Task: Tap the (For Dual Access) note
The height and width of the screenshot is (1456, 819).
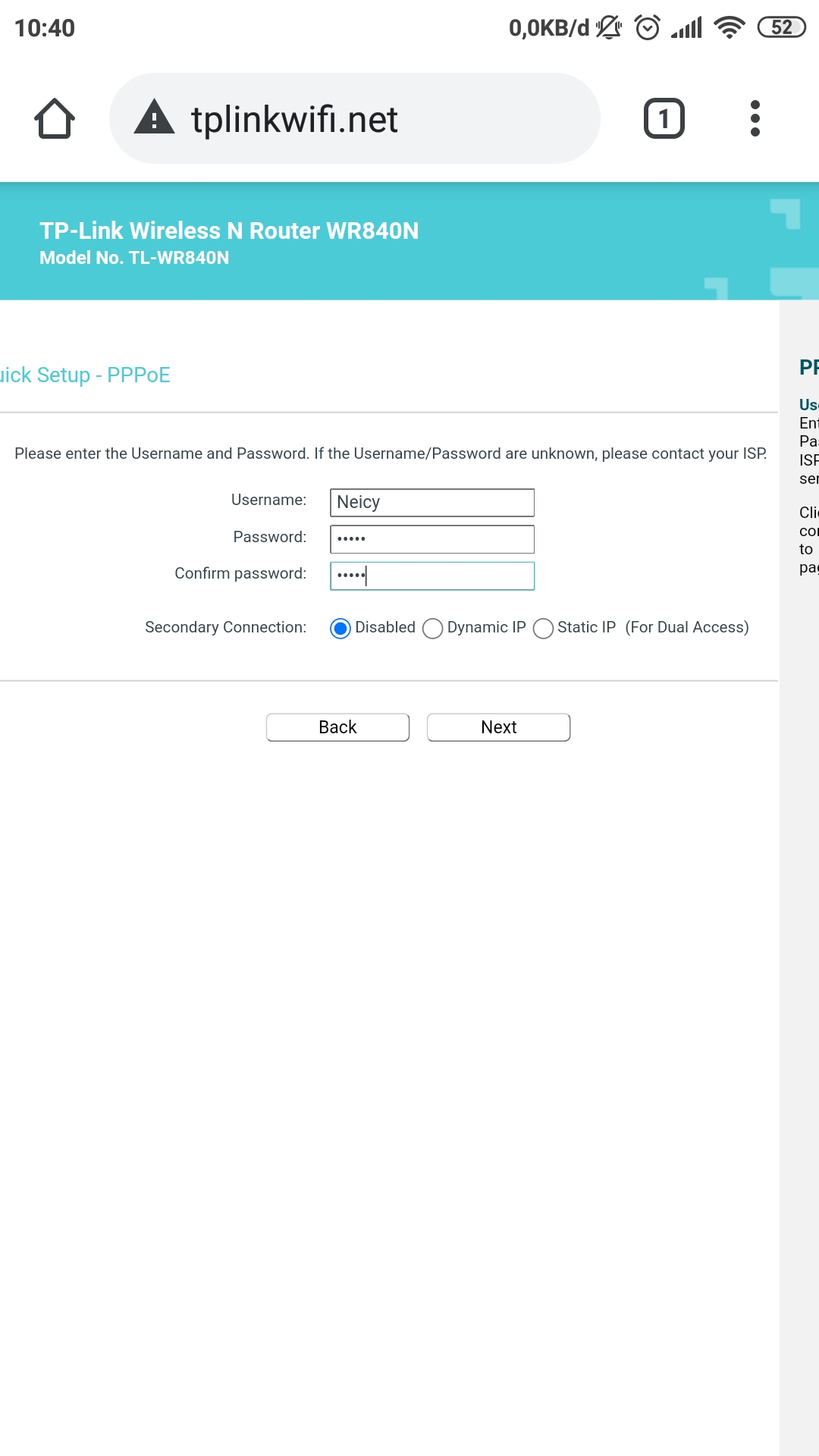Action: (x=687, y=627)
